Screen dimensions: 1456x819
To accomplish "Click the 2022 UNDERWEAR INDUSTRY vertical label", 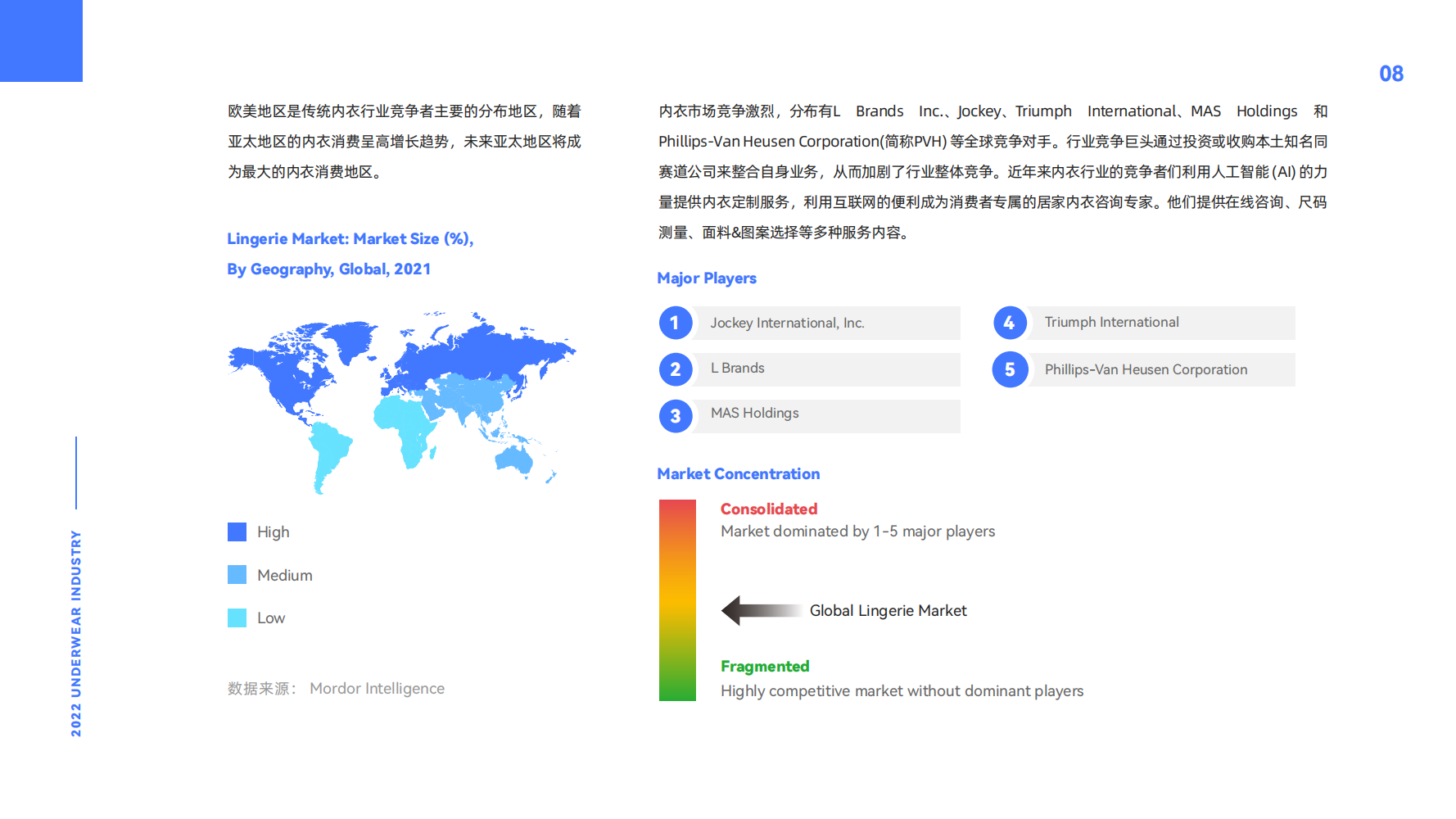I will click(x=76, y=633).
